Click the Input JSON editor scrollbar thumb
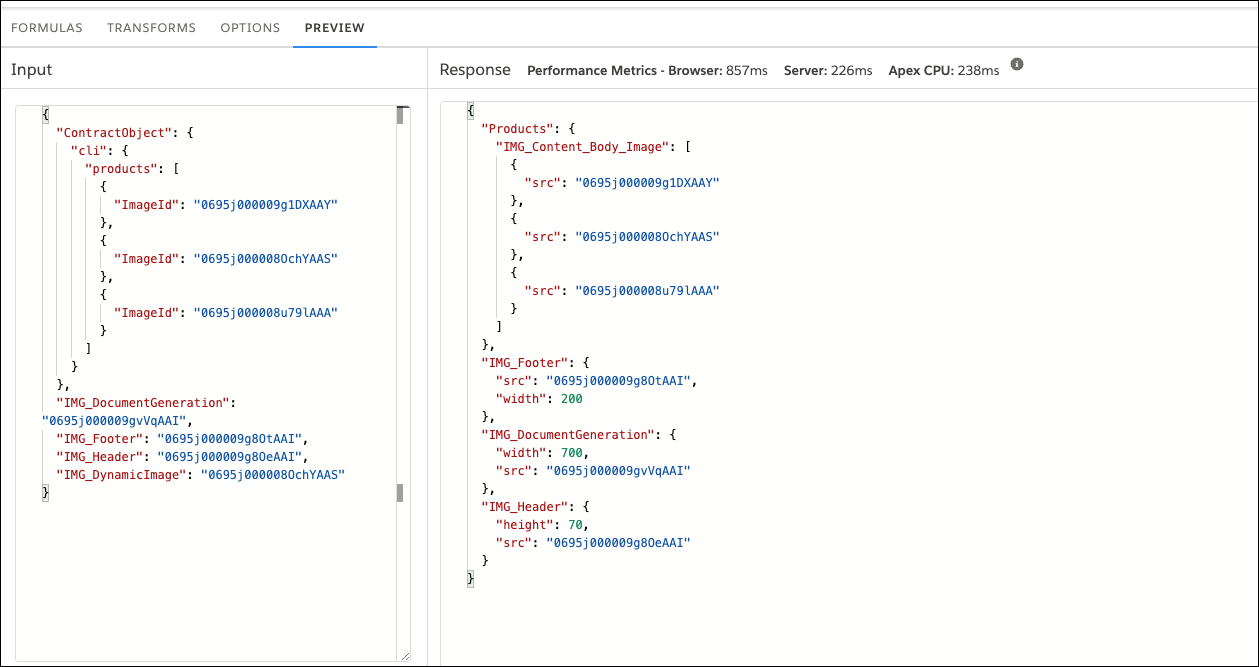The width and height of the screenshot is (1259, 667). [x=400, y=115]
